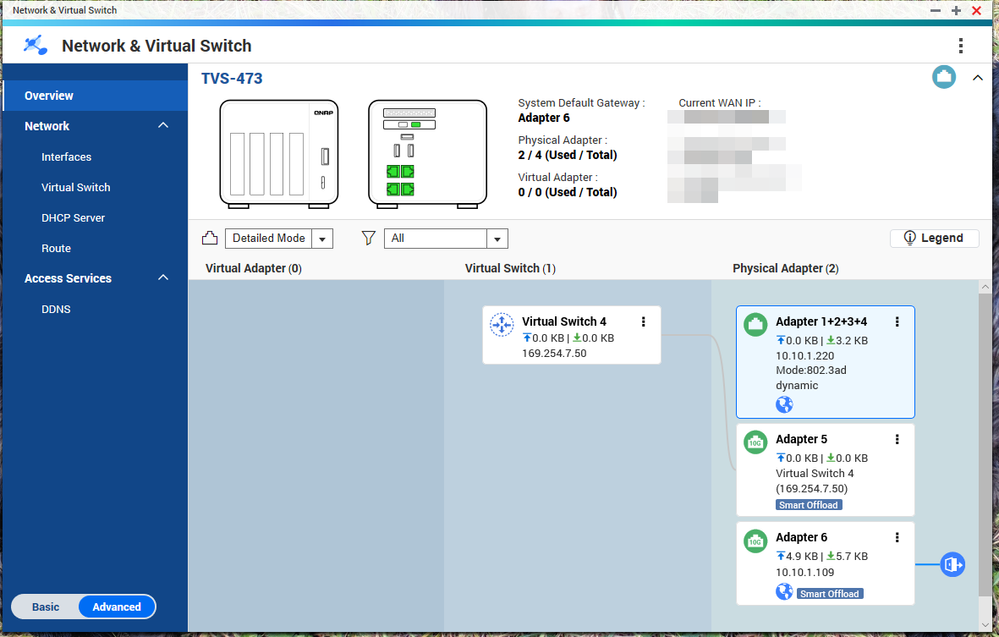
Task: Click the Legend button
Action: (934, 238)
